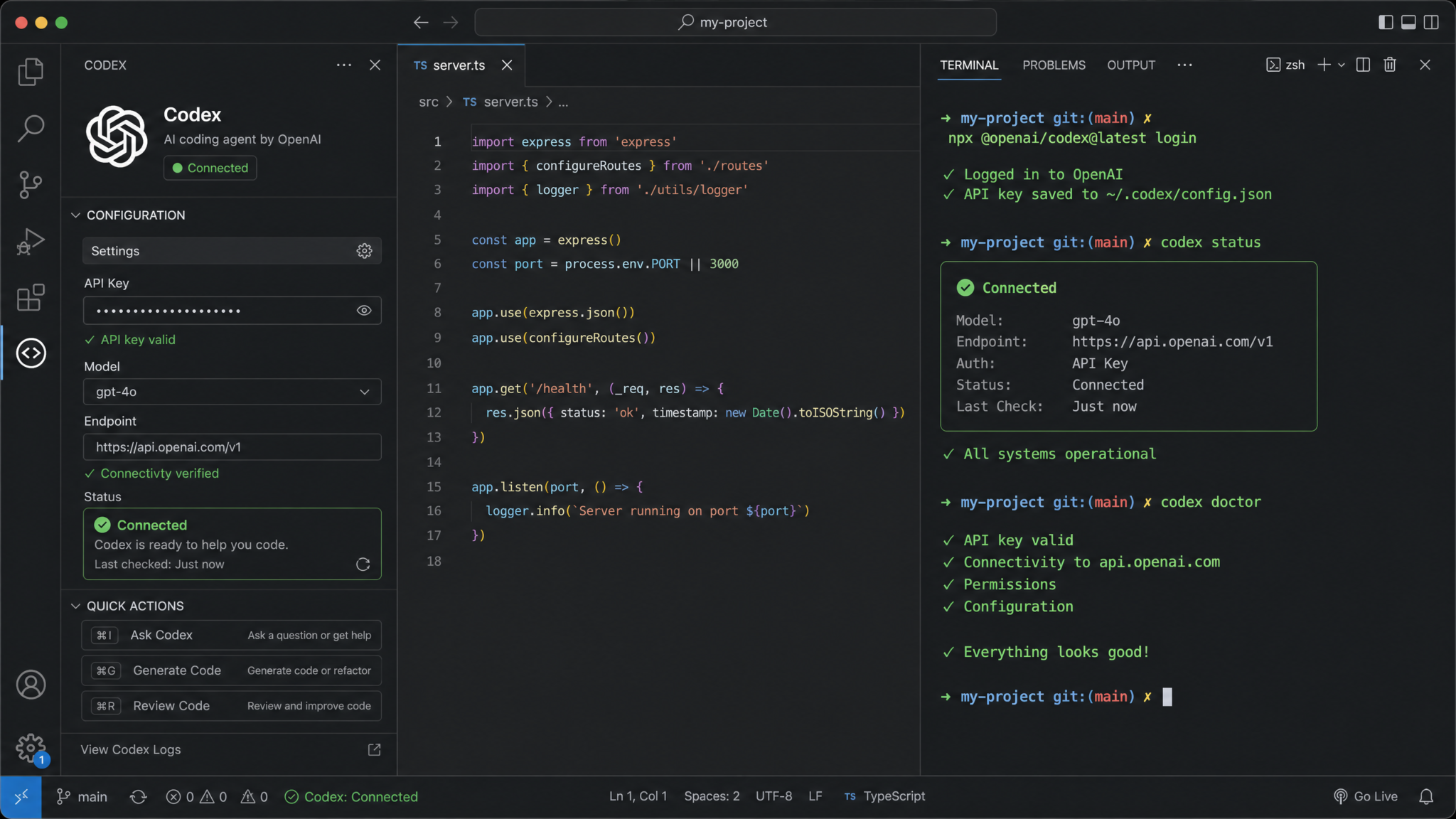
Task: Open the Search view in activity bar
Action: [x=31, y=129]
